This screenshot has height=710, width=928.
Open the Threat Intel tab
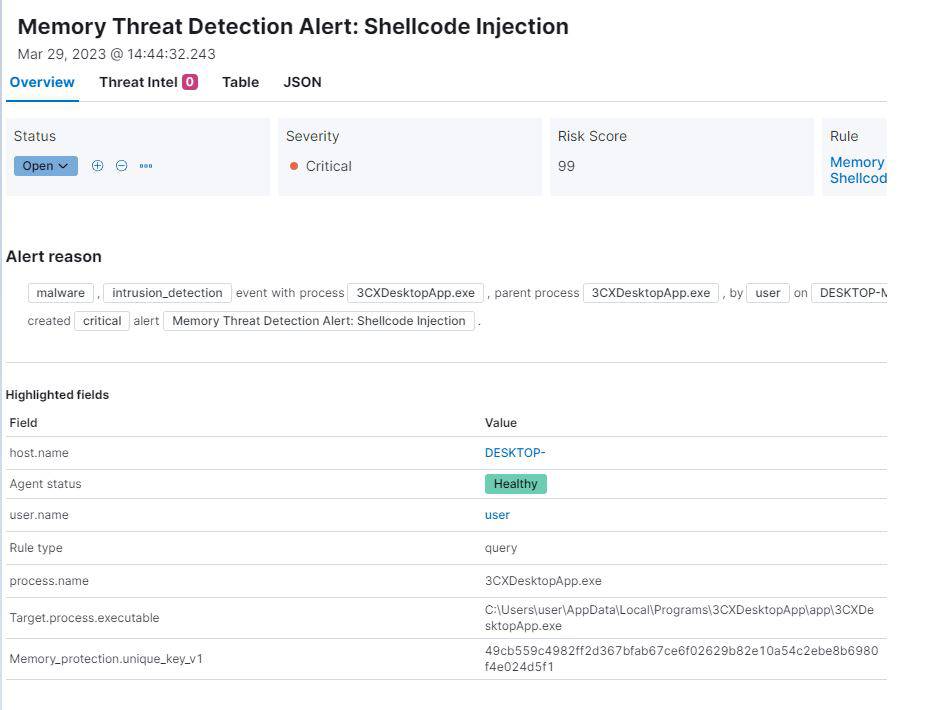(x=138, y=82)
